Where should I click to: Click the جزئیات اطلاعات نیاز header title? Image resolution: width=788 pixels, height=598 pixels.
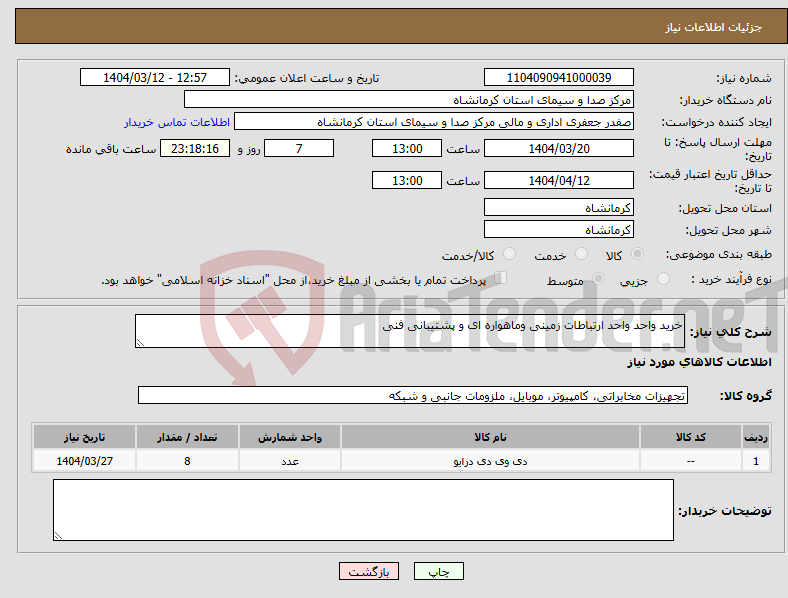pos(714,27)
